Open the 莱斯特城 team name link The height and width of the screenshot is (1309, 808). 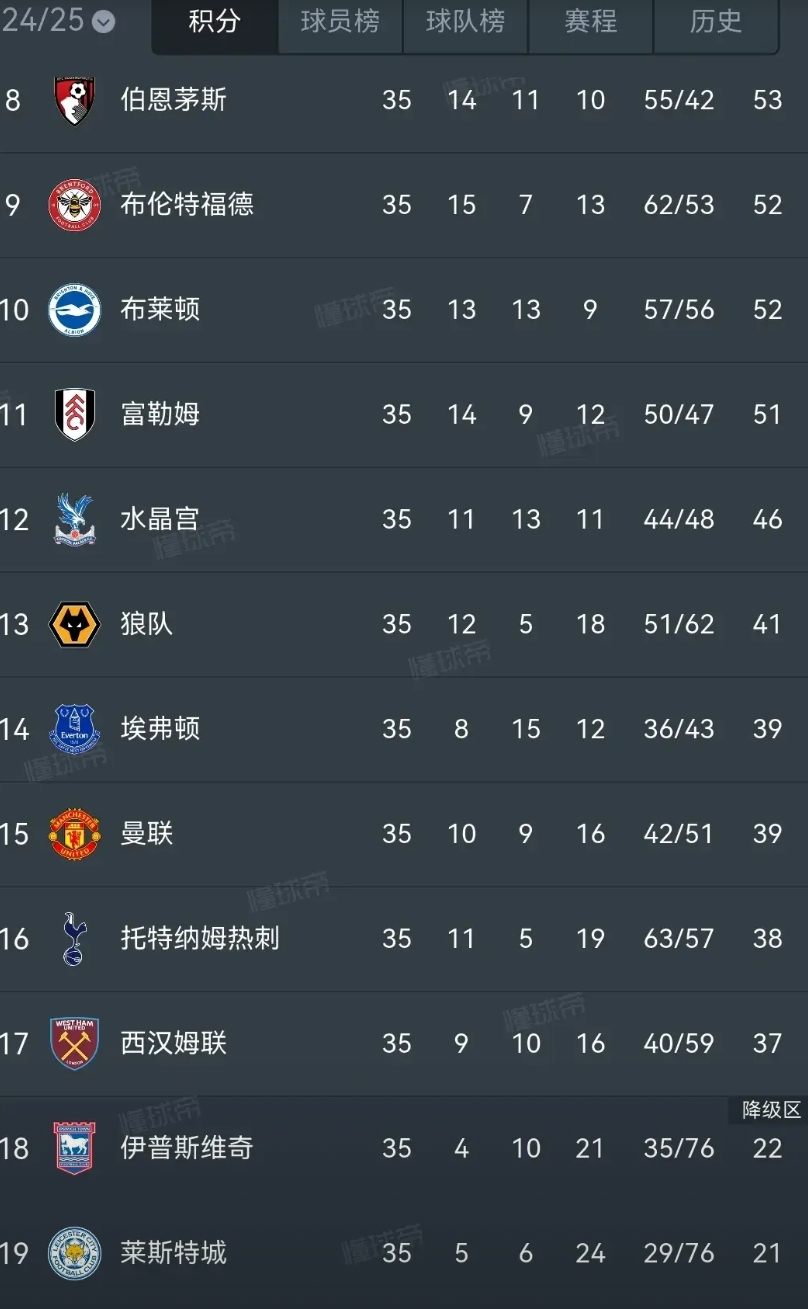click(174, 1253)
